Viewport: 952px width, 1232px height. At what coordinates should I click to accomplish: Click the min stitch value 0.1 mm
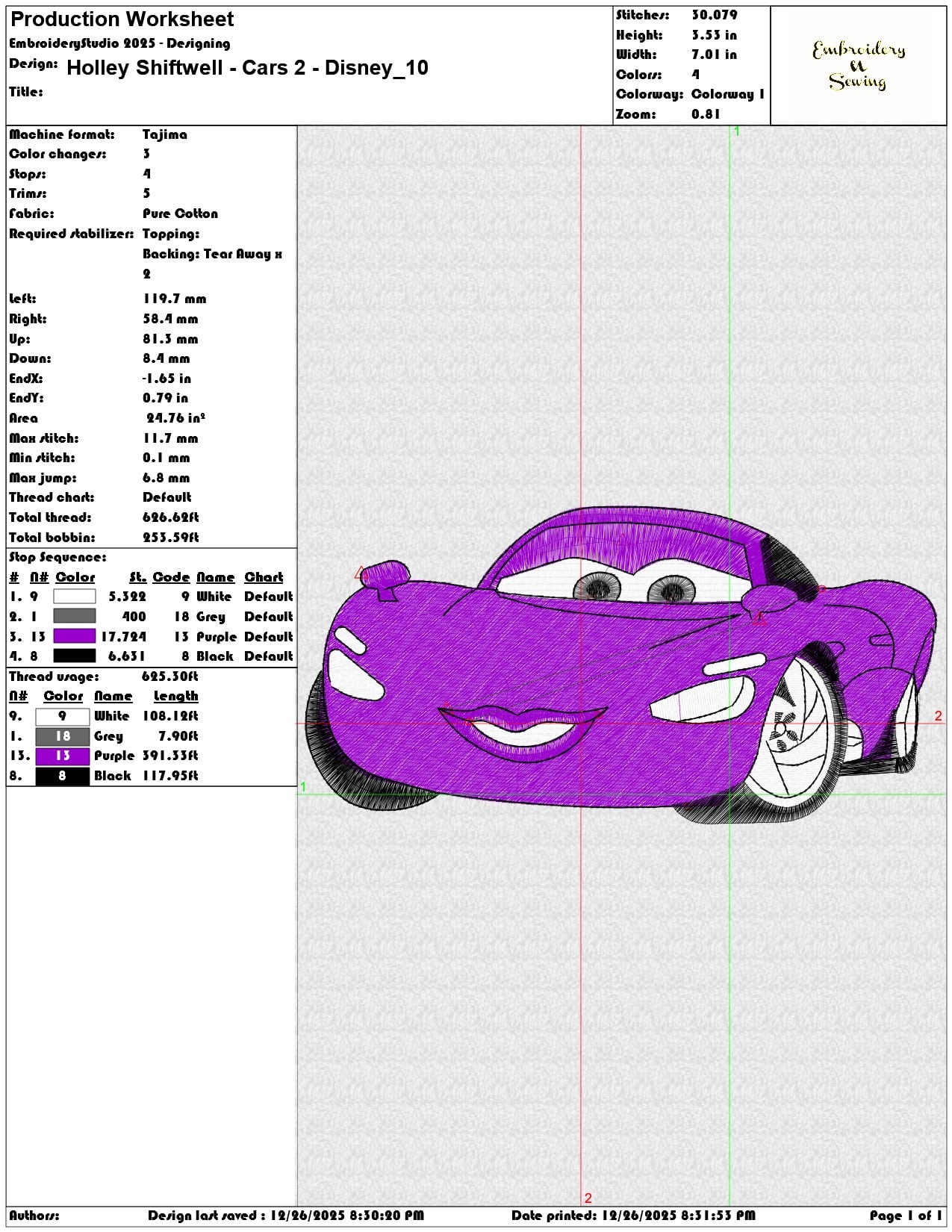166,458
